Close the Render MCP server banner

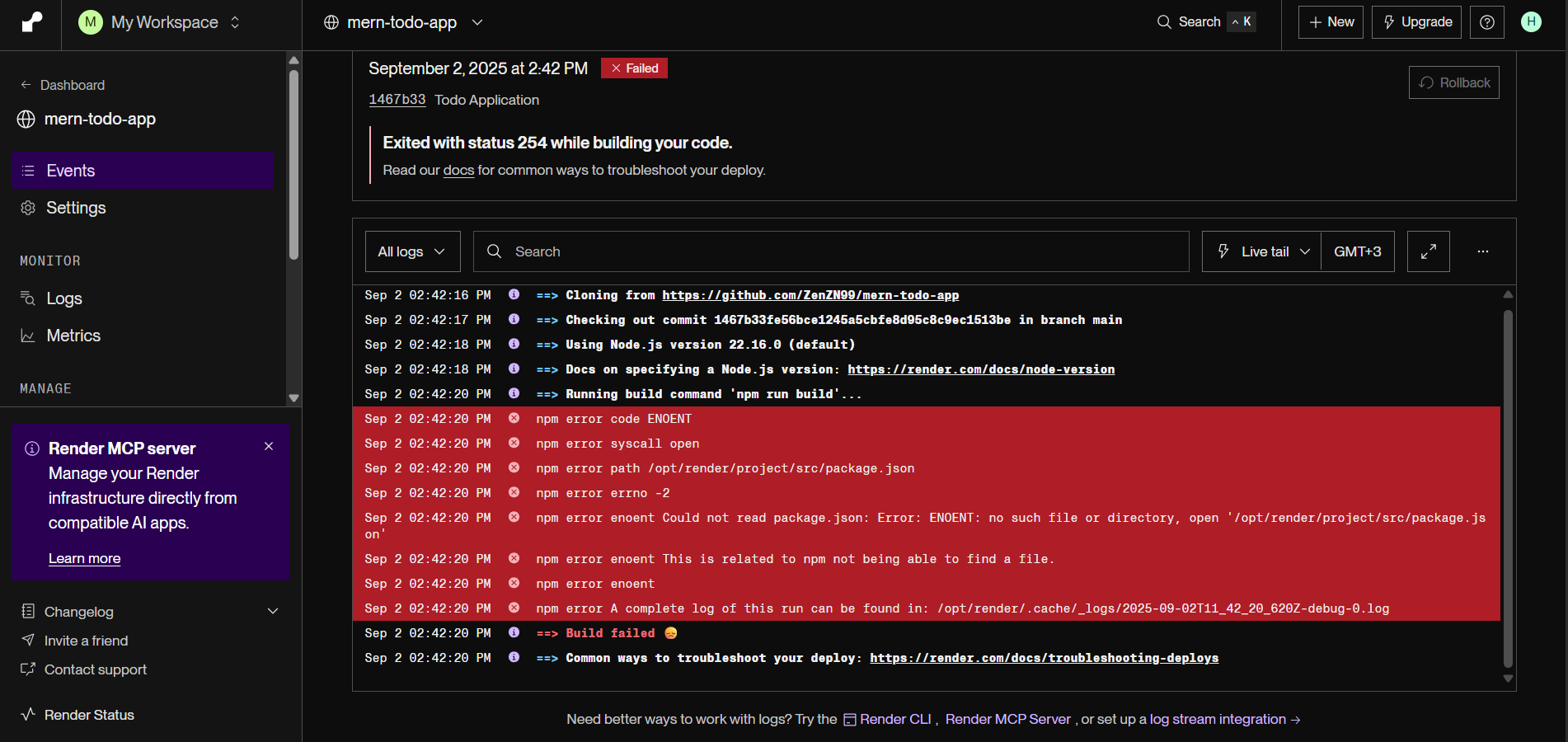[269, 446]
